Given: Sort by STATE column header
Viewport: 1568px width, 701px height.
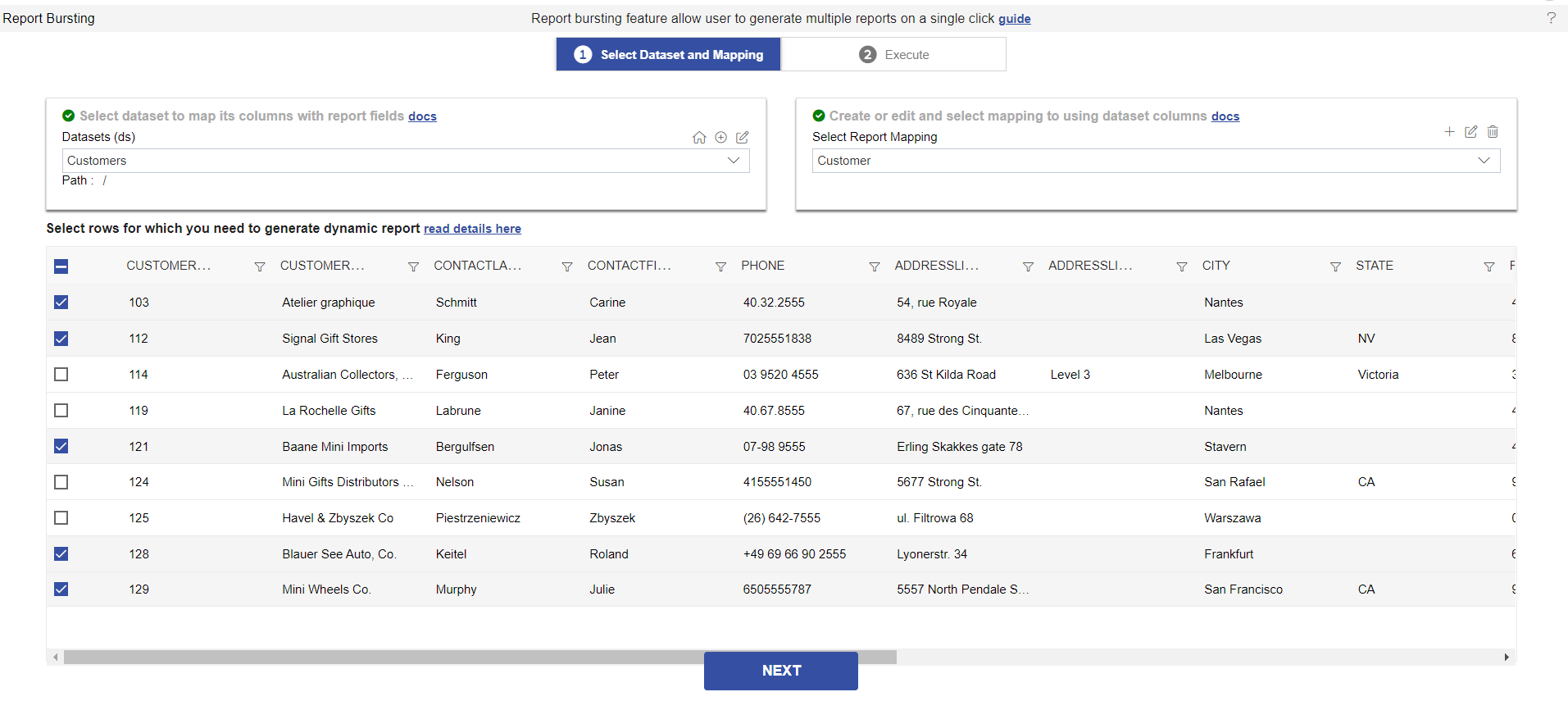Looking at the screenshot, I should point(1375,266).
